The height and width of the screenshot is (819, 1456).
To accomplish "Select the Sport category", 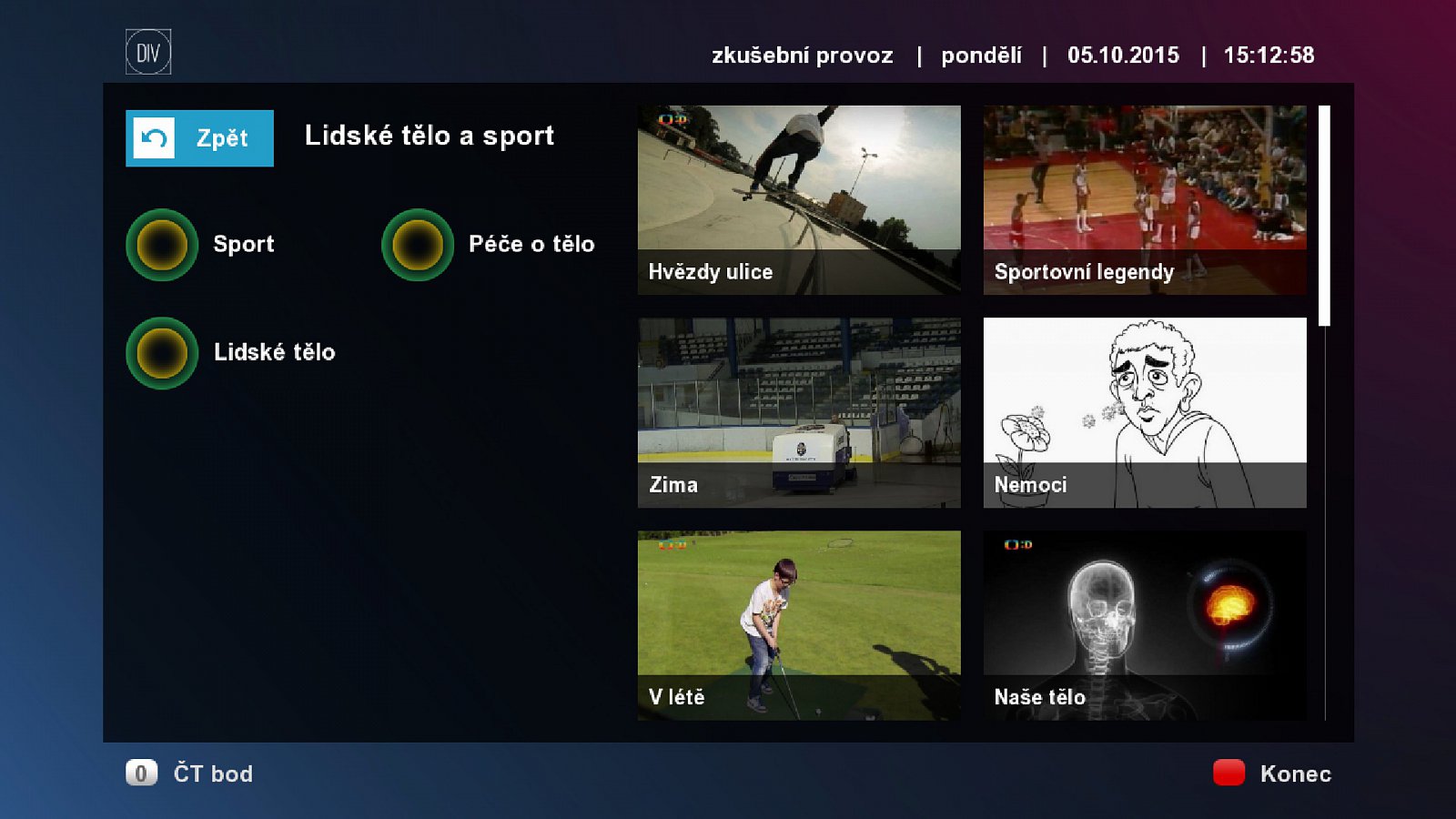I will coord(243,244).
